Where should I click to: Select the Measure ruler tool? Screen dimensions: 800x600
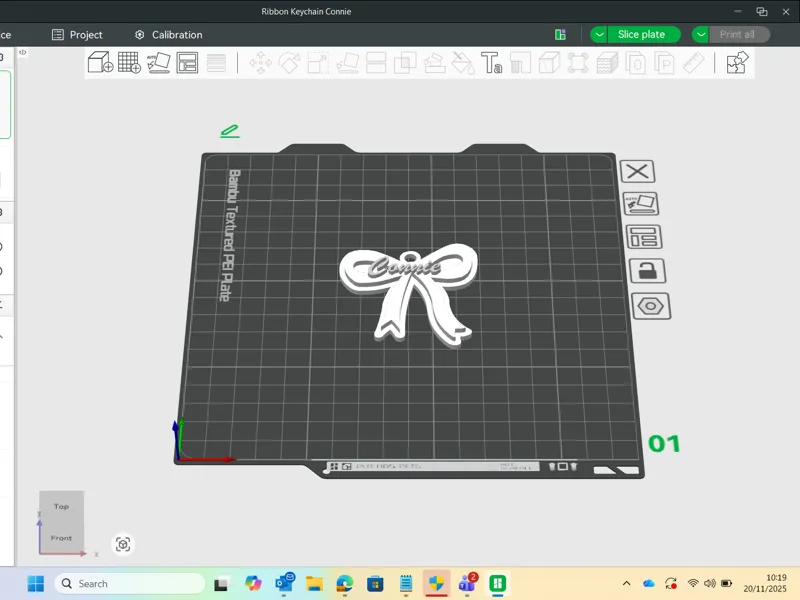click(693, 63)
